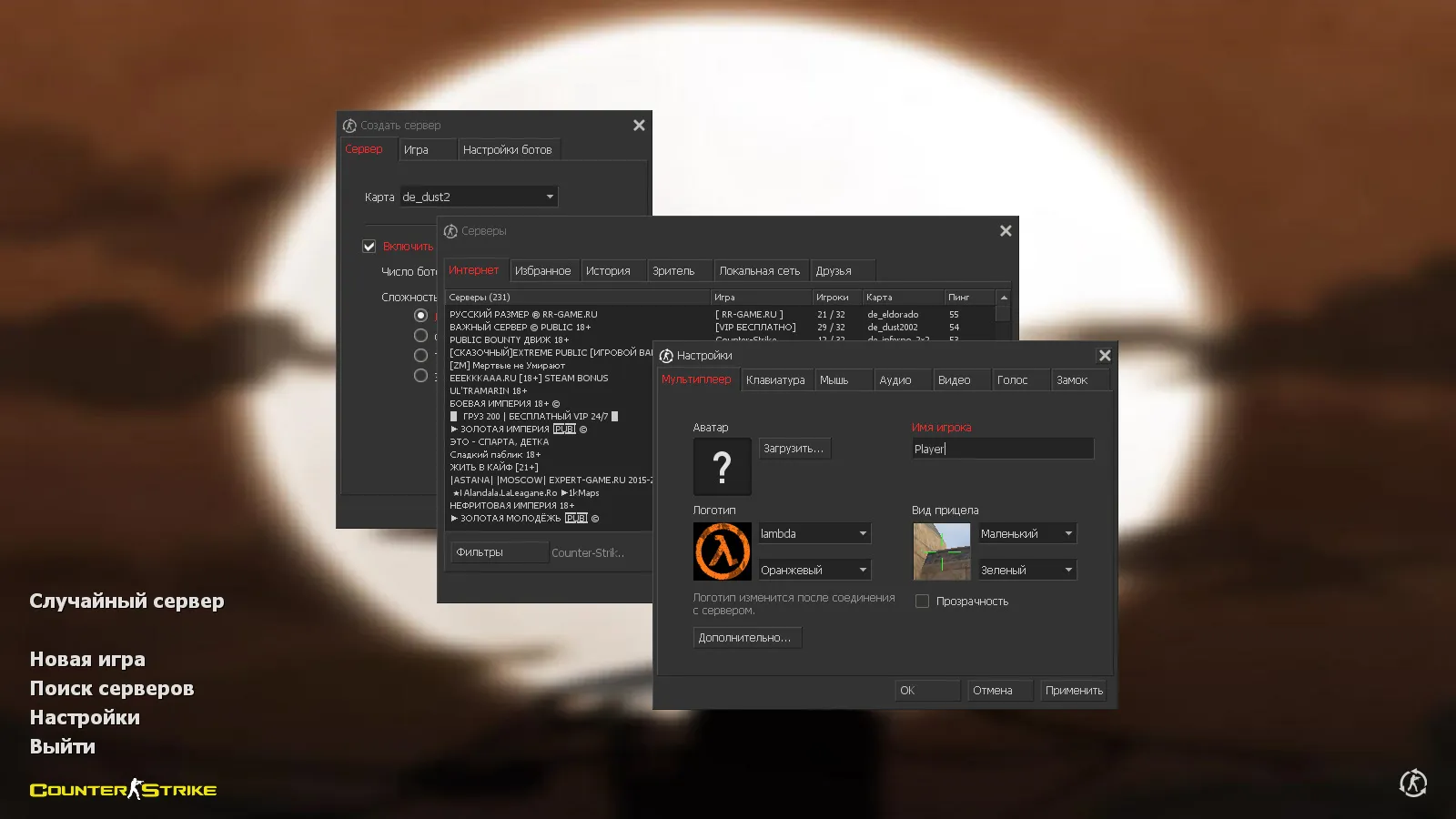Select the first Сложность radio button
The image size is (1456, 819).
pos(421,314)
